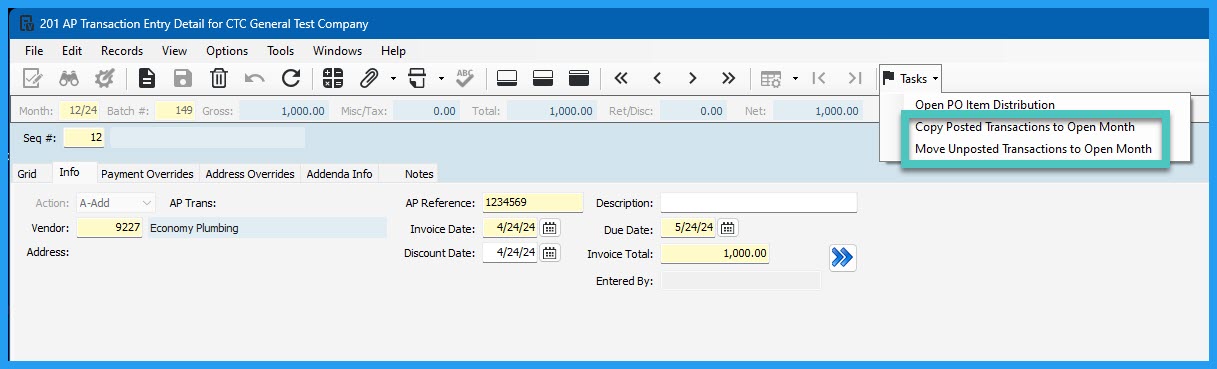Click the Entered By field

click(x=740, y=281)
